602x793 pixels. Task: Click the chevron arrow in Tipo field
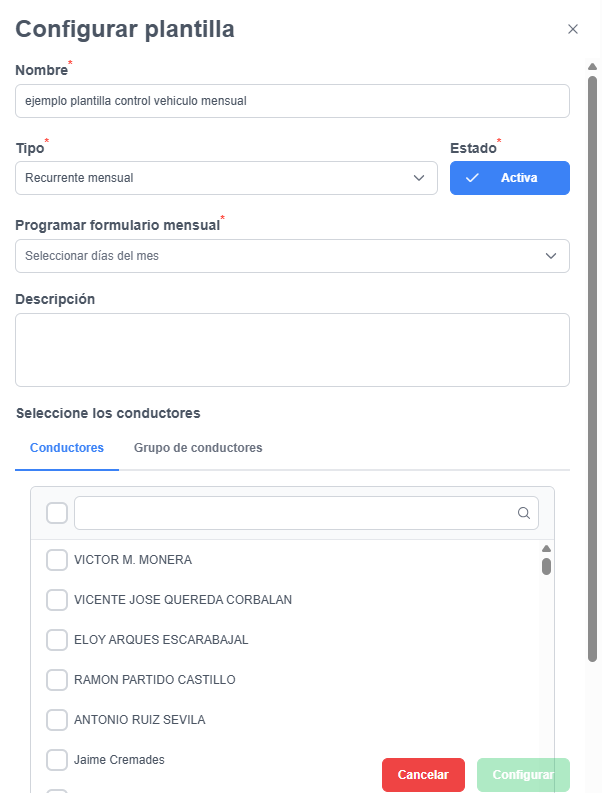click(419, 178)
